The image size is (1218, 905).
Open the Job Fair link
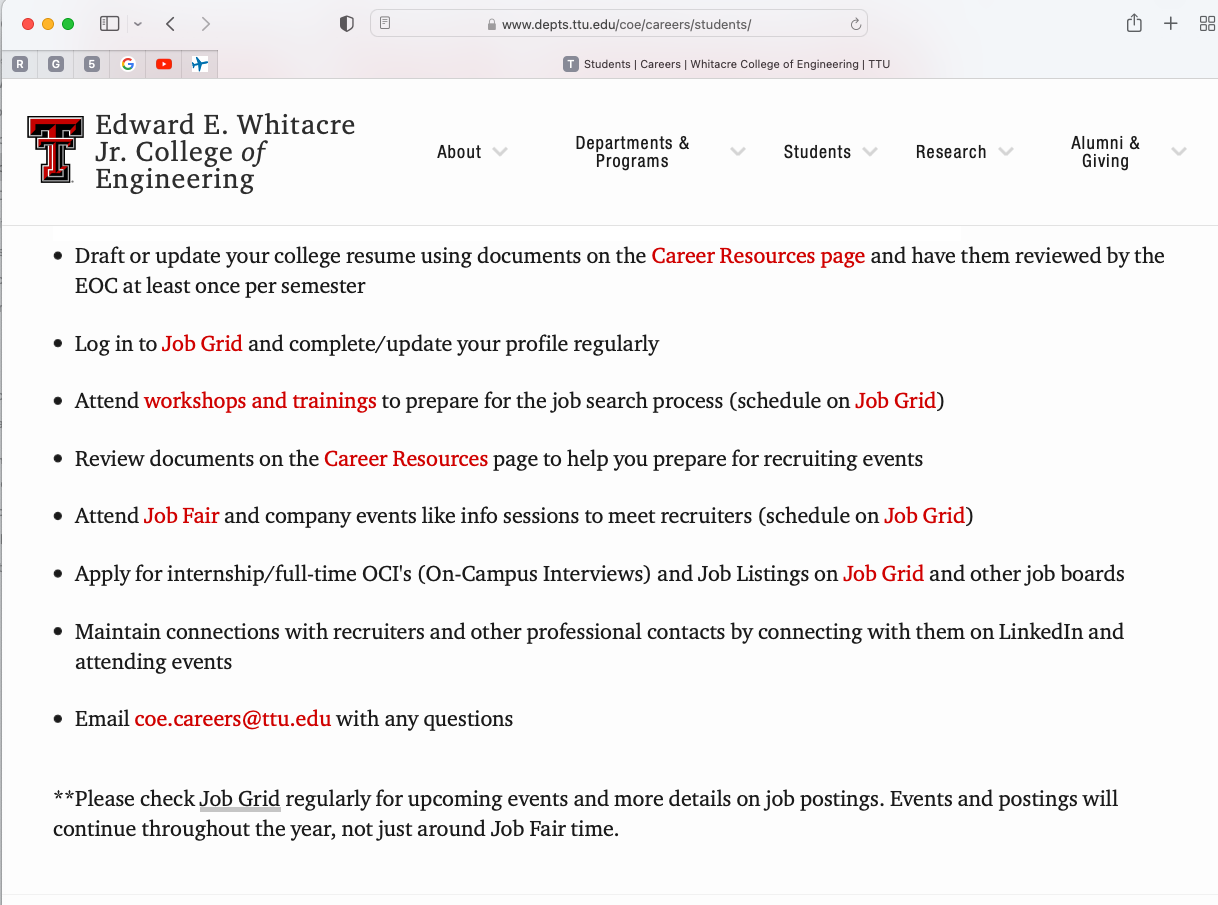(181, 516)
